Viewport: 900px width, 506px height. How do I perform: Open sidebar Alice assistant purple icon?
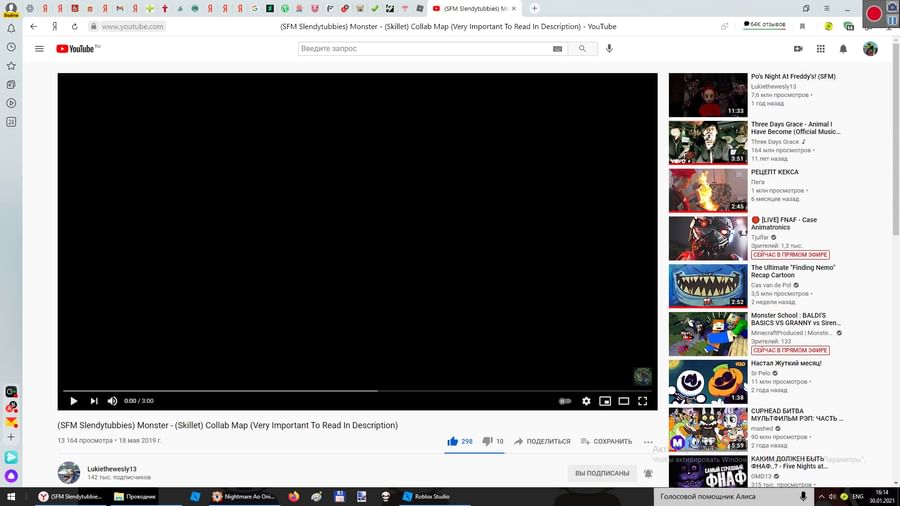click(x=11, y=476)
